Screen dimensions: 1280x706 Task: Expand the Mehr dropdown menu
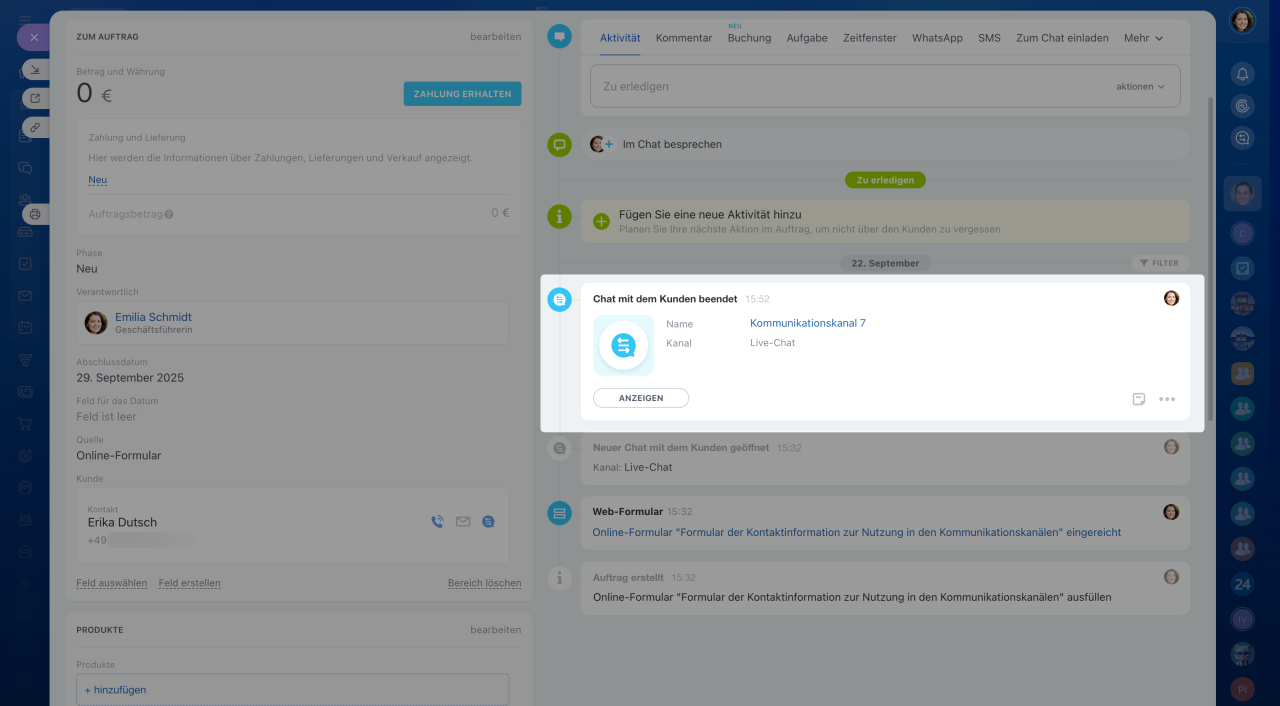coord(1143,38)
